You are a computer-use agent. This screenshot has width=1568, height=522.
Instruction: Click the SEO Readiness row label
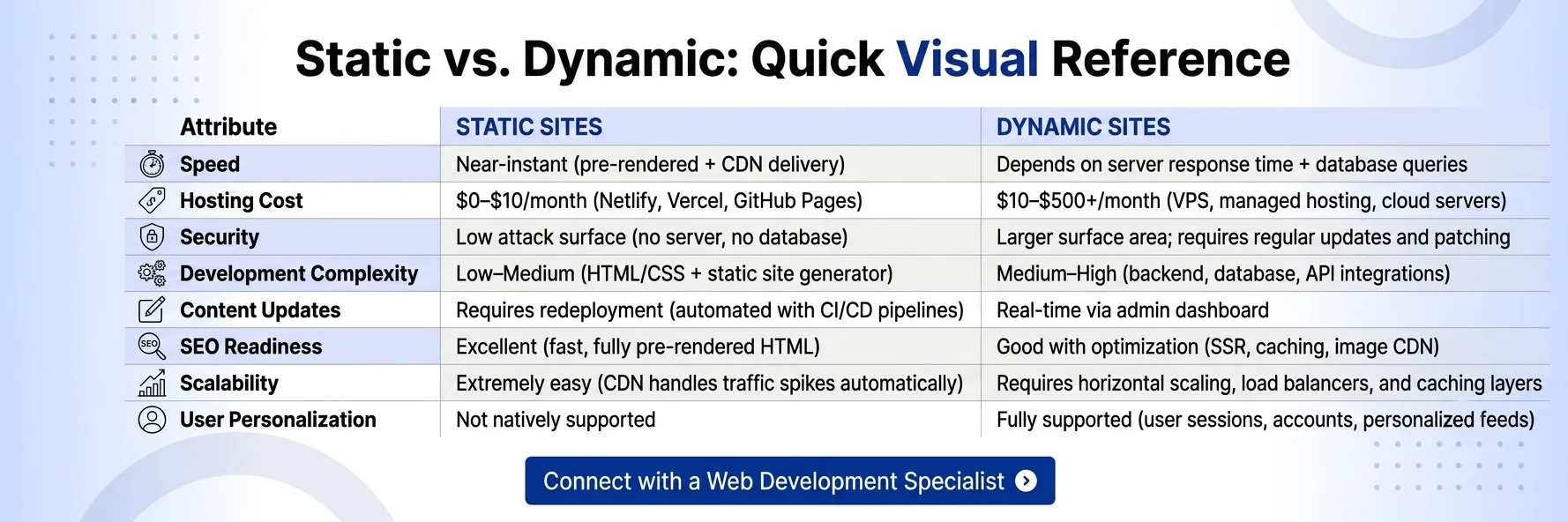tap(250, 347)
